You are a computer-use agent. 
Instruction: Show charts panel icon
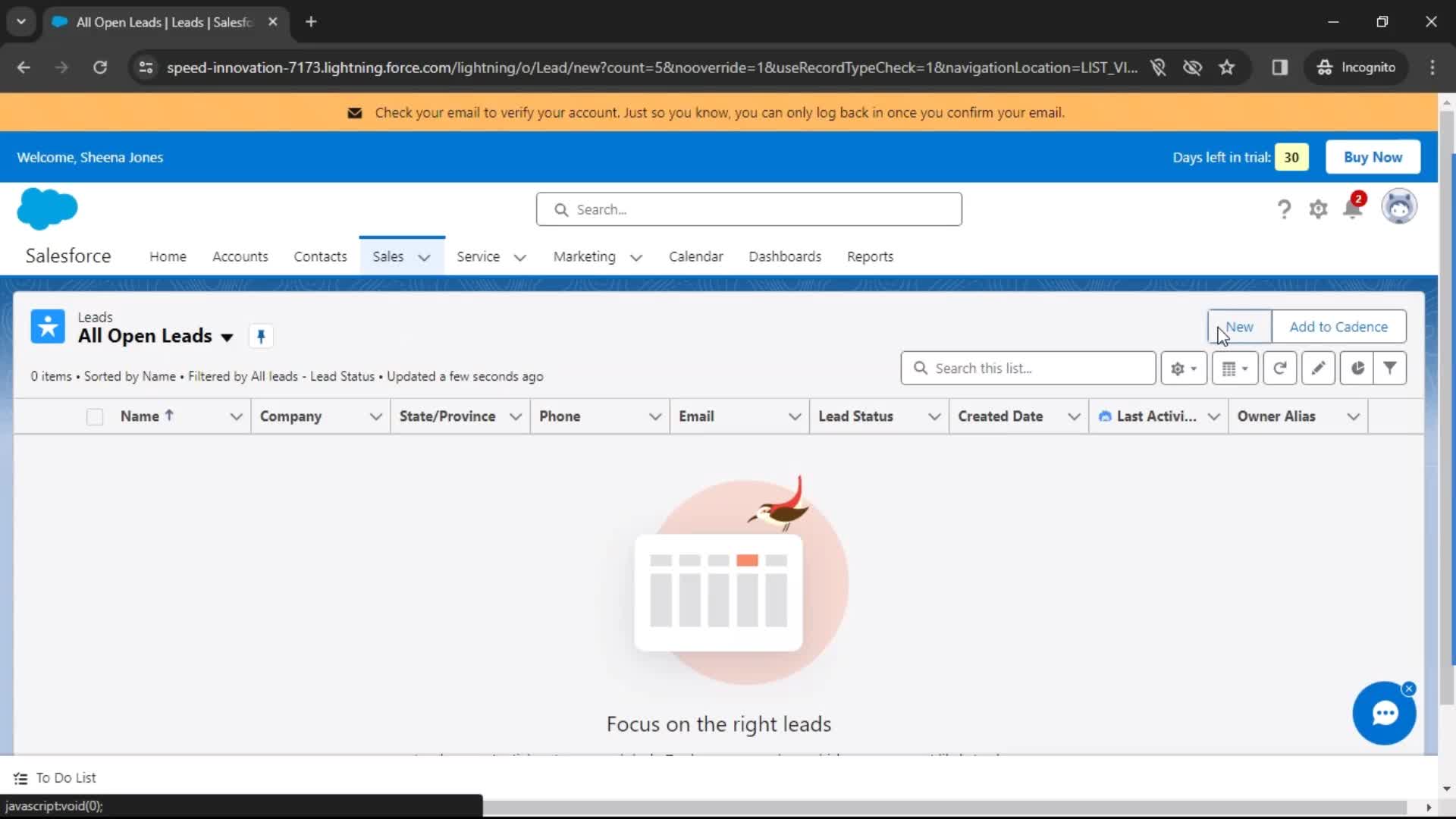click(1357, 369)
